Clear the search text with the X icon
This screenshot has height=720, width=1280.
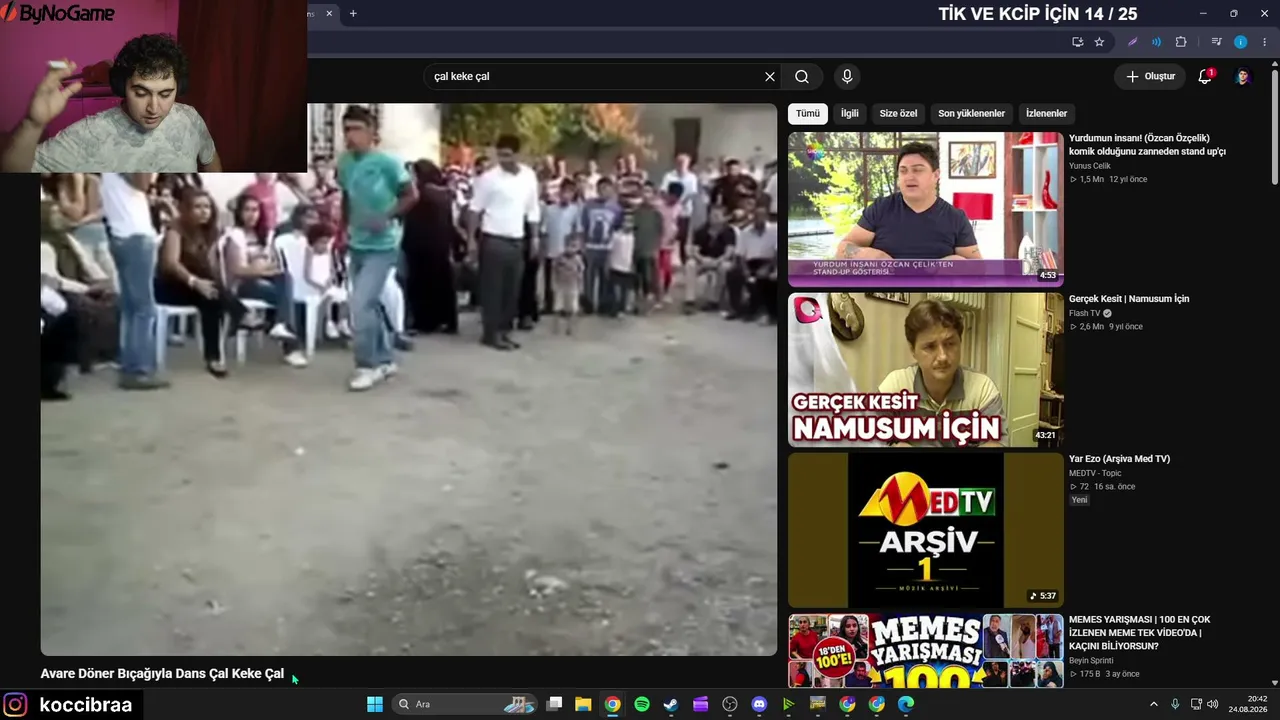coord(770,76)
